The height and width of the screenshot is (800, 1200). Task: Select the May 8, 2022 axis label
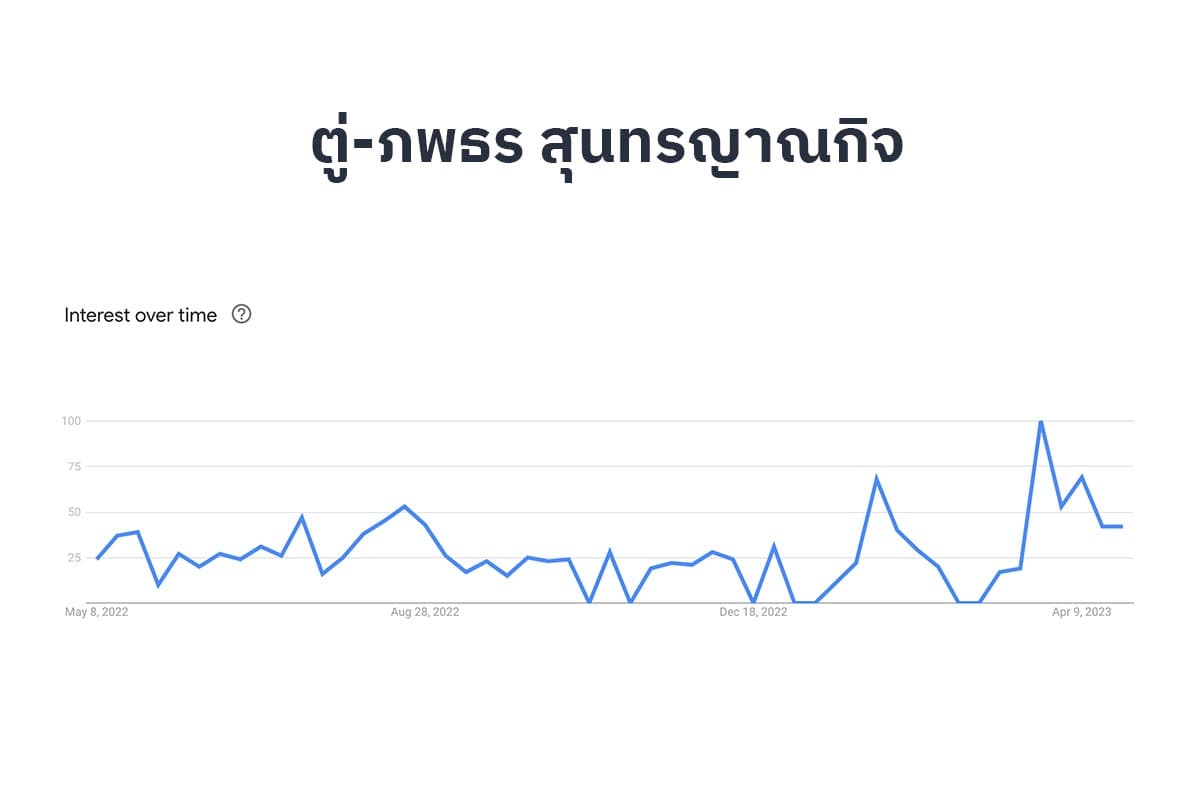point(96,612)
